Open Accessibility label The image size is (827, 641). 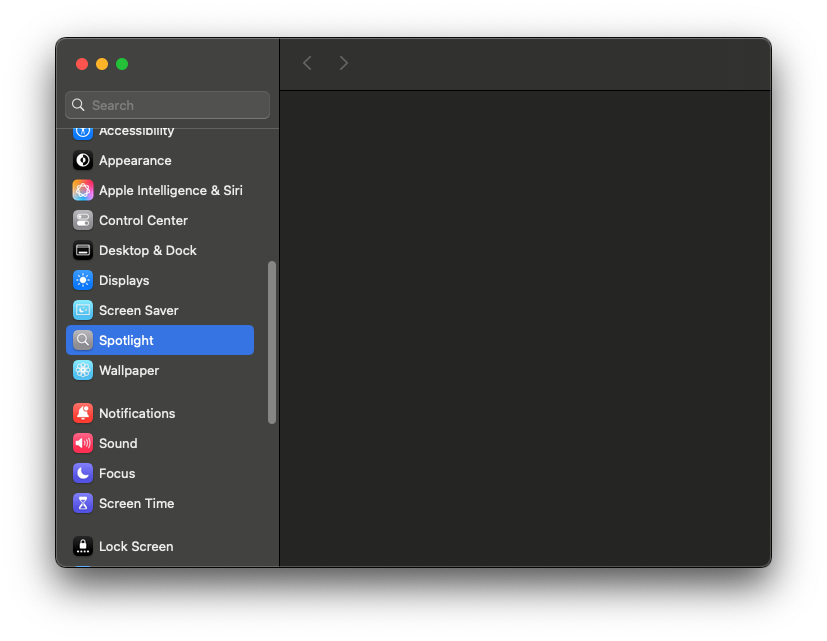(x=137, y=132)
